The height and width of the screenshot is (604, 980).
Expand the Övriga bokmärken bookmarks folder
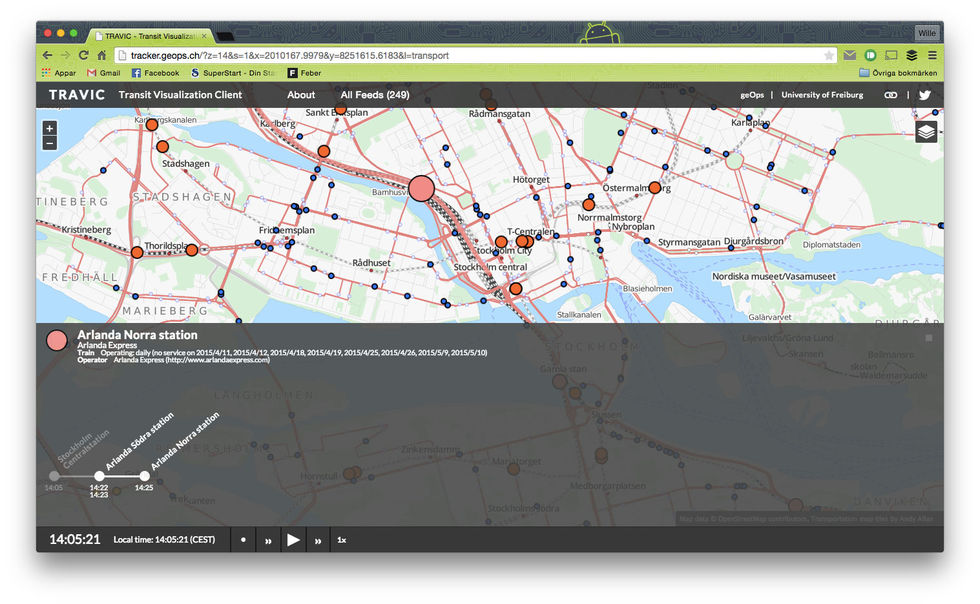pyautogui.click(x=898, y=73)
